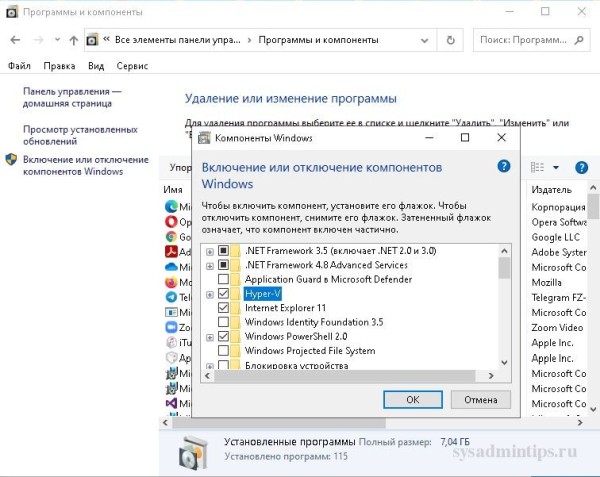Open Просмотр установленных обновлений link
This screenshot has width=600, height=477.
coord(80,135)
